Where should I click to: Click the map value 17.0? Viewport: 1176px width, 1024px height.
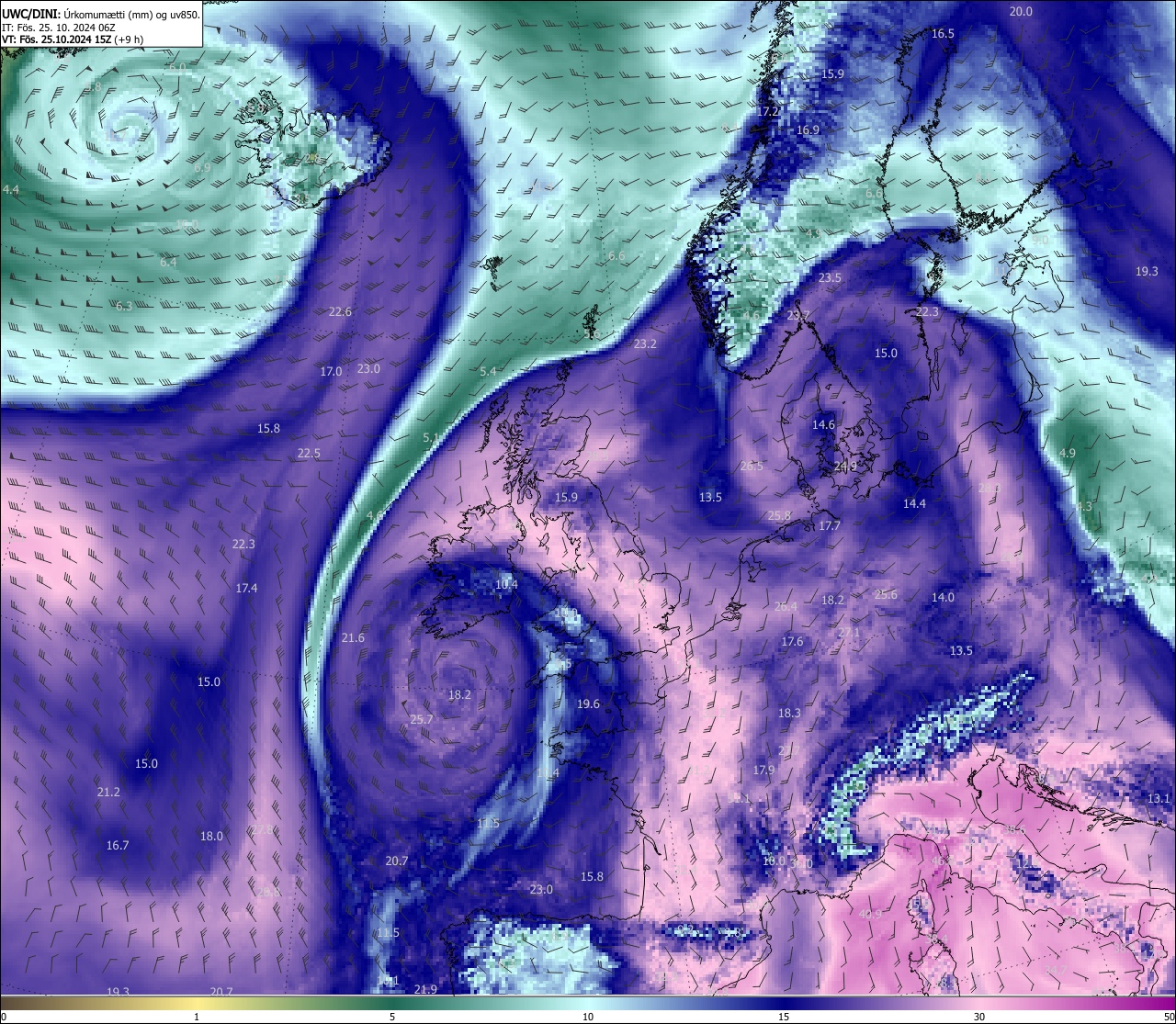(x=331, y=372)
